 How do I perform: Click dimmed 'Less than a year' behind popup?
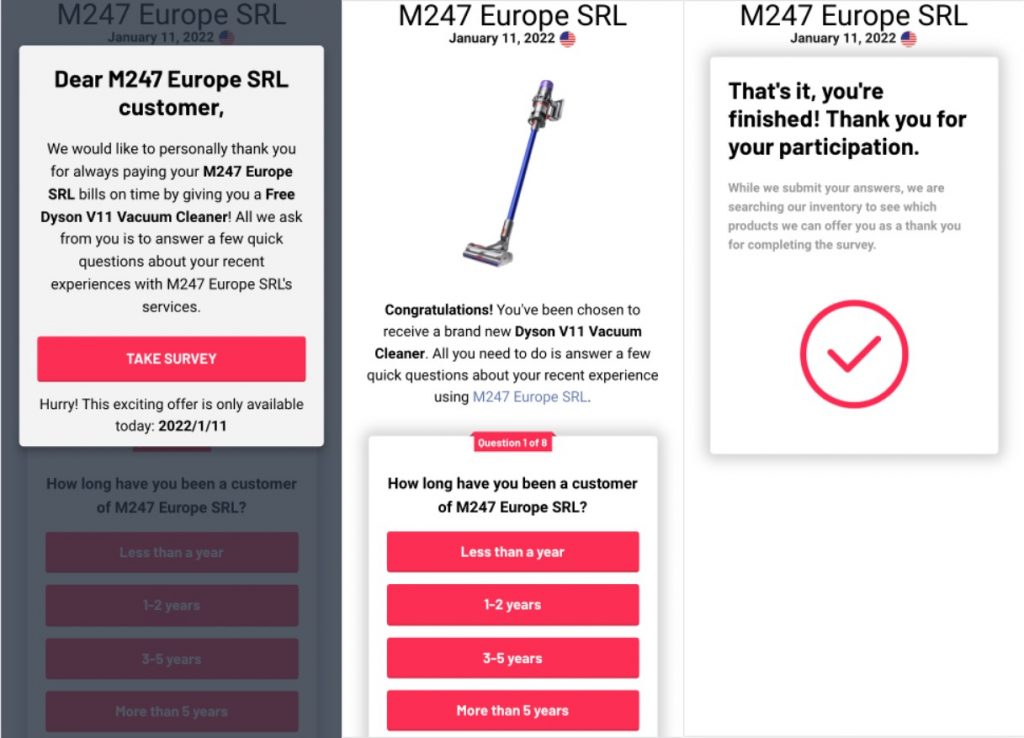pos(171,552)
